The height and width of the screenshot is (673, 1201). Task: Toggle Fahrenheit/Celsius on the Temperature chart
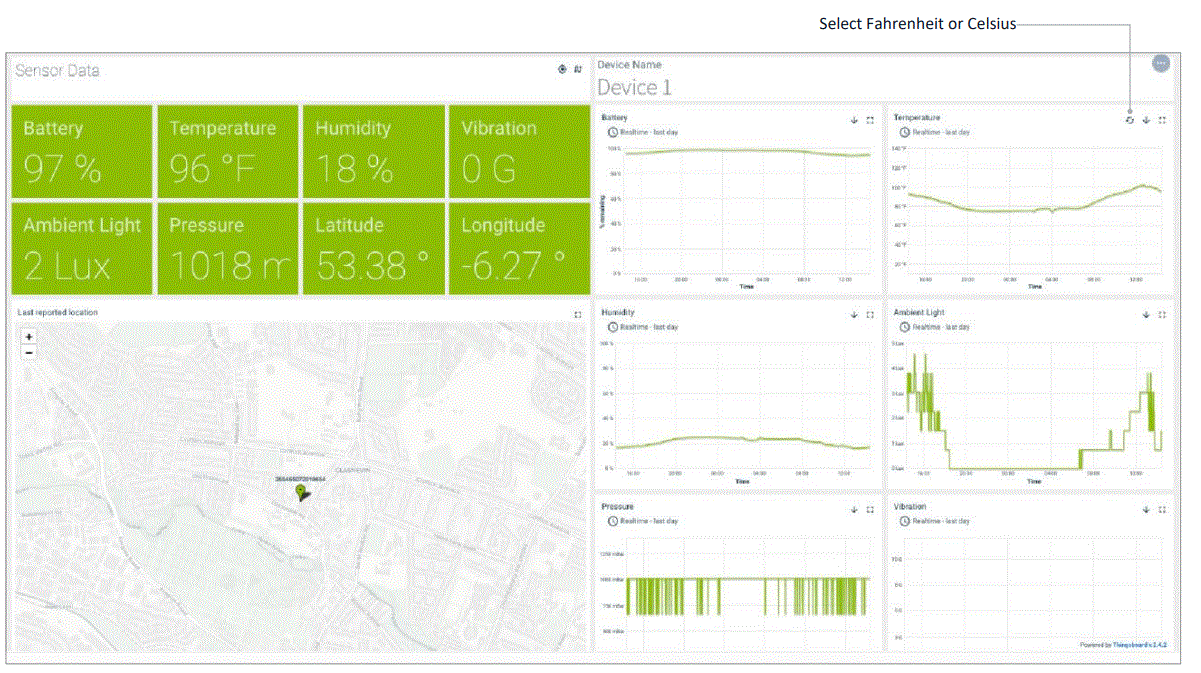point(1129,120)
